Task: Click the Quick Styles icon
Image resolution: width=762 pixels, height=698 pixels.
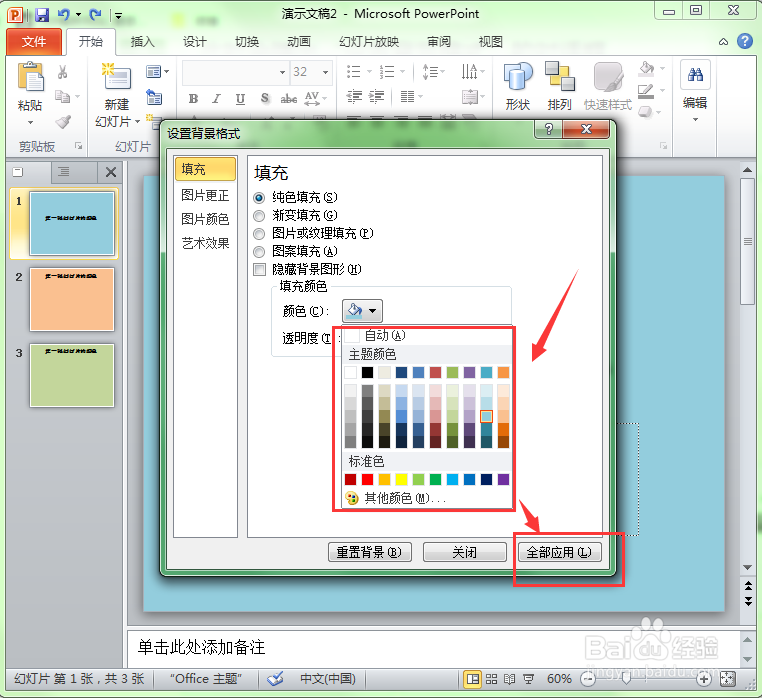Action: [x=608, y=77]
